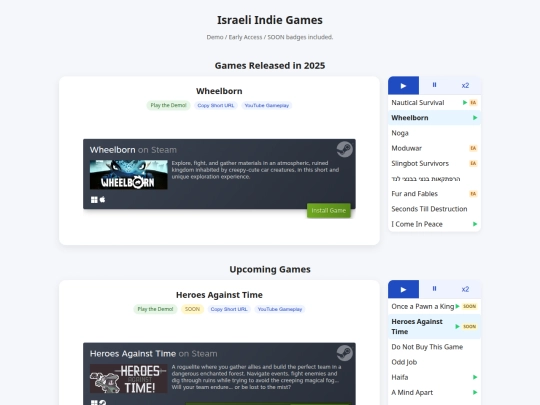Select Moduwar in the playlist
This screenshot has width=540, height=405.
pyautogui.click(x=434, y=148)
